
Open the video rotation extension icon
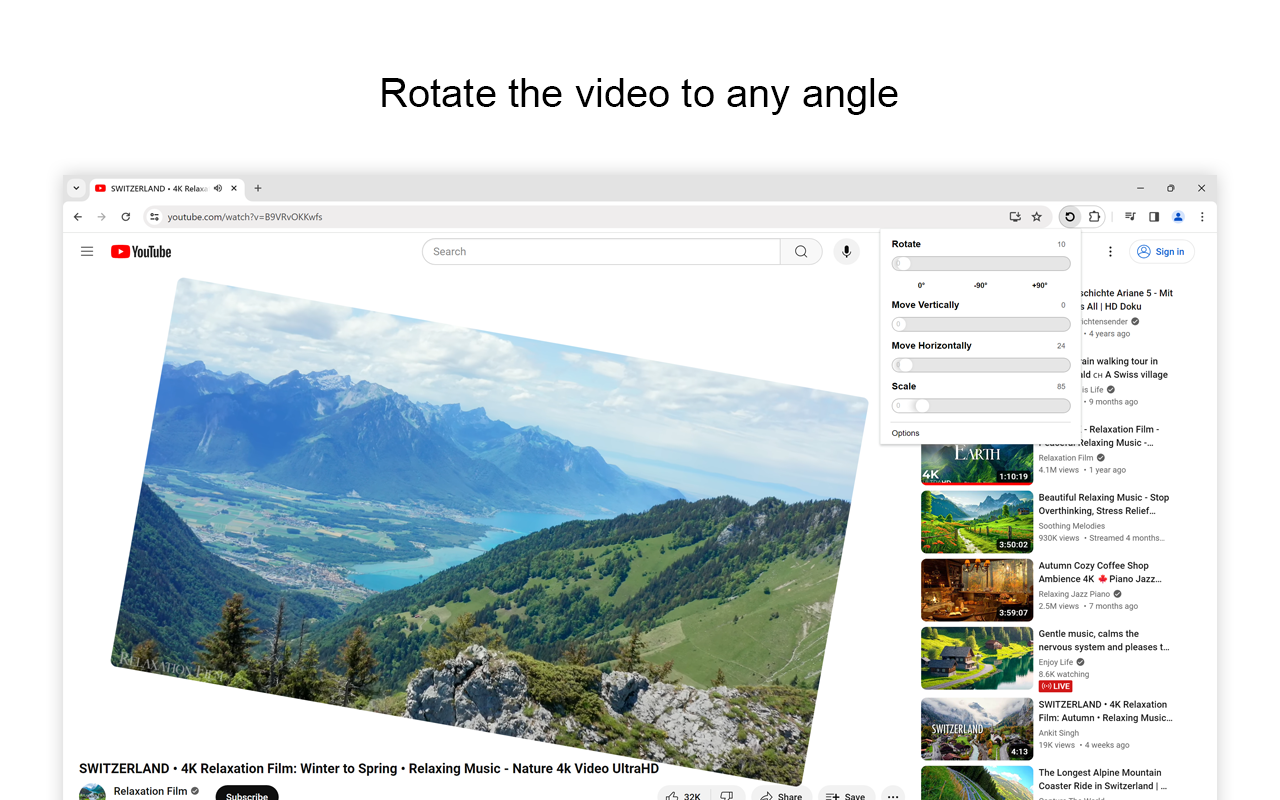tap(1069, 216)
